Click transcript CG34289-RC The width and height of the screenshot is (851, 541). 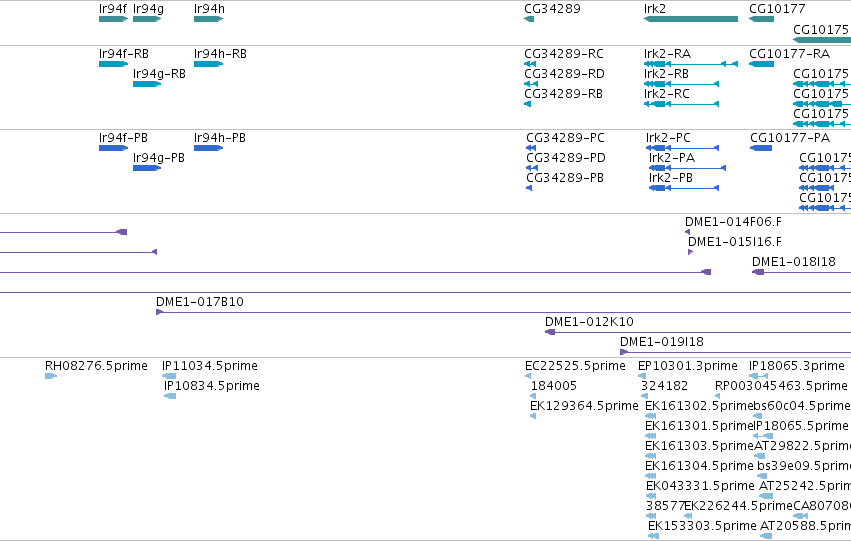click(x=530, y=64)
